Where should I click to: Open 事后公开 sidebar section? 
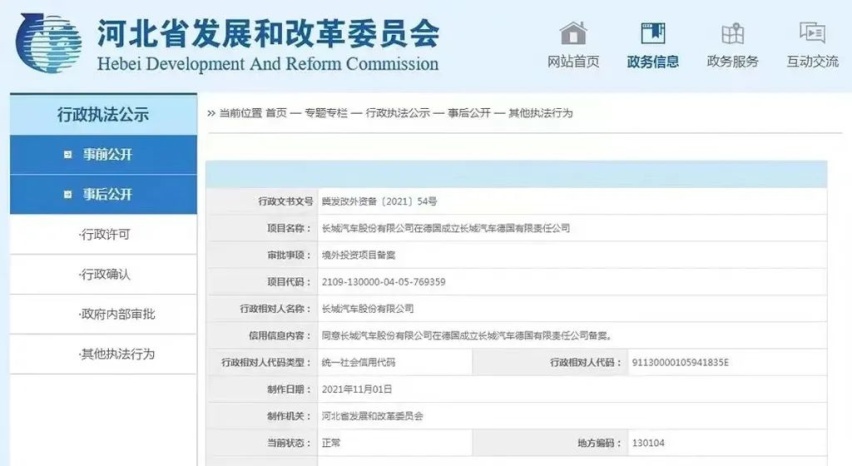(x=103, y=194)
